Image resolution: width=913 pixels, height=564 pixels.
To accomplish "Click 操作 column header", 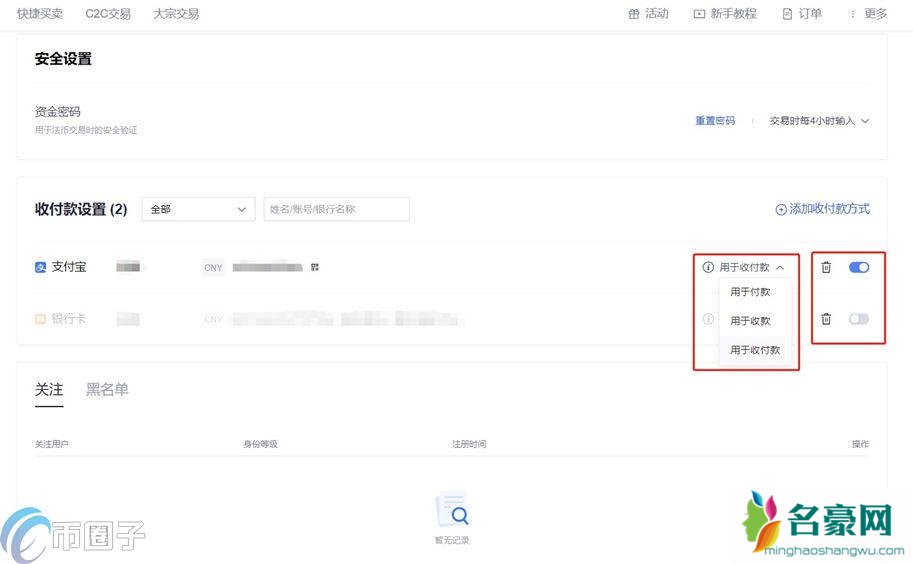I will click(861, 444).
